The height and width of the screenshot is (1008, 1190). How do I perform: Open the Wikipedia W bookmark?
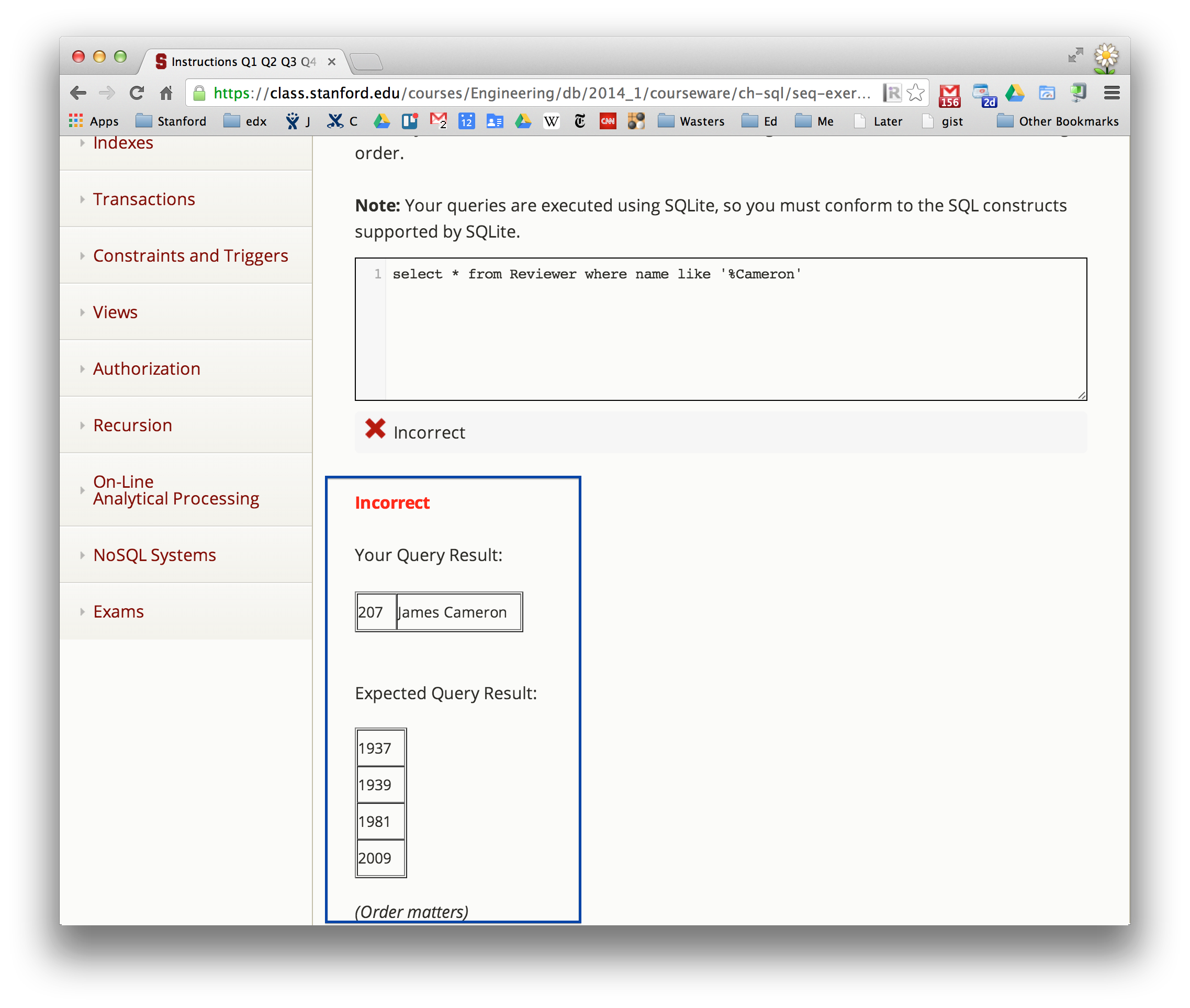(551, 121)
